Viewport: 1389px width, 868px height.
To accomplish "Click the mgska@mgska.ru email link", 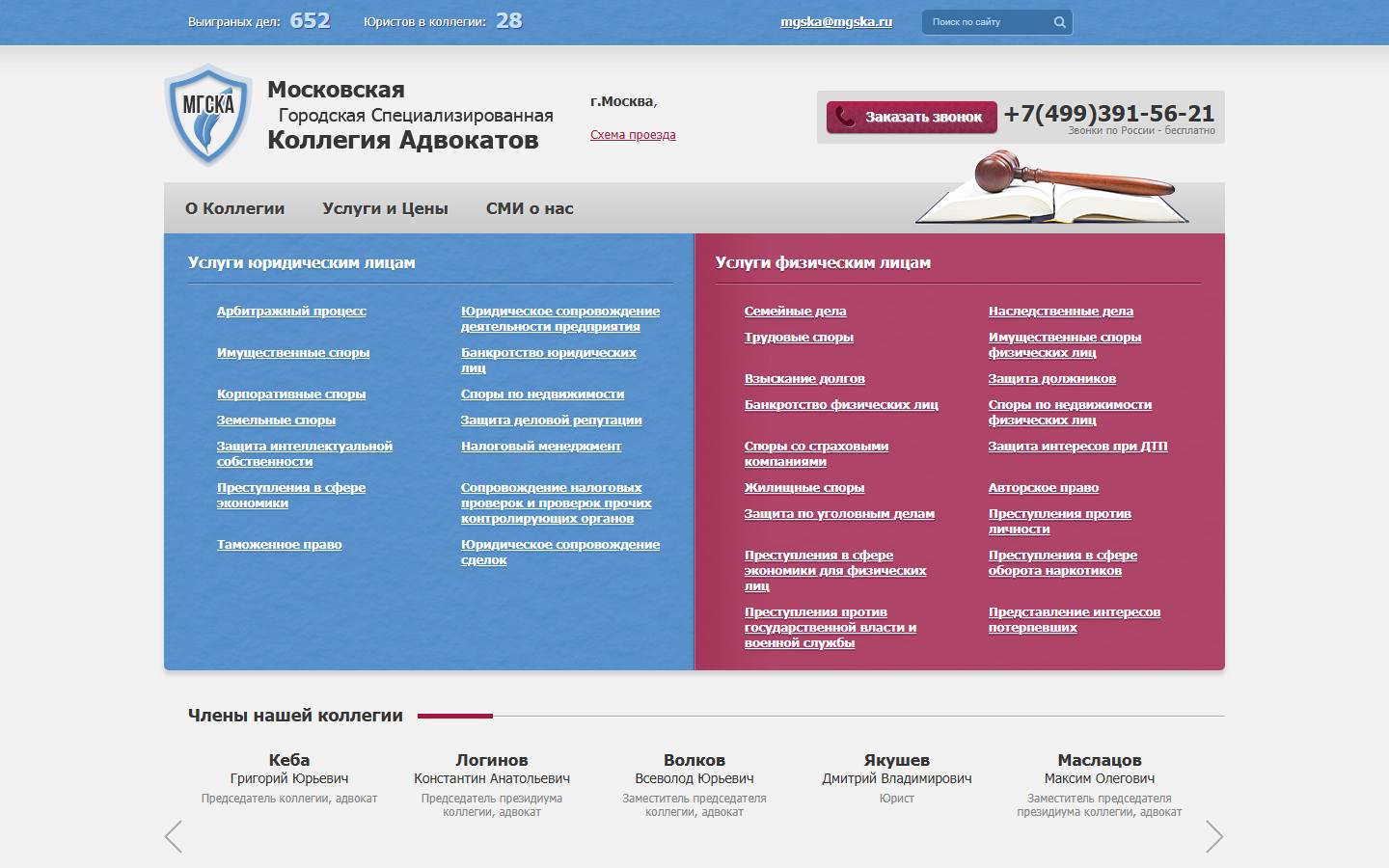I will pyautogui.click(x=836, y=21).
